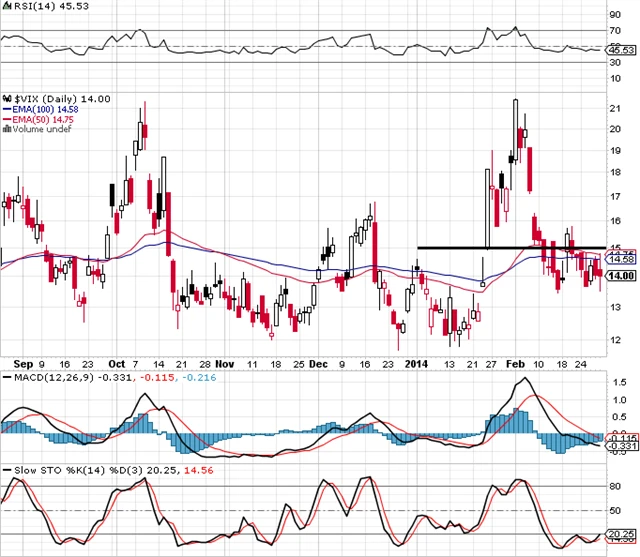Click the Slow STO 20.25 value tag
Image resolution: width=640 pixels, height=557 pixels.
pos(622,535)
